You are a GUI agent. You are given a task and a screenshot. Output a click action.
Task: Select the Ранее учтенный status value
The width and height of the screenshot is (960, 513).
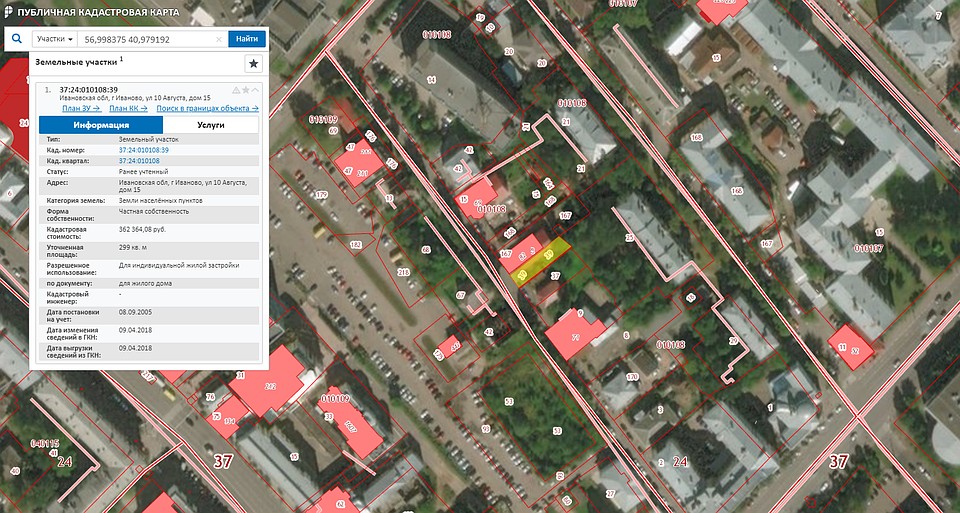(x=143, y=172)
